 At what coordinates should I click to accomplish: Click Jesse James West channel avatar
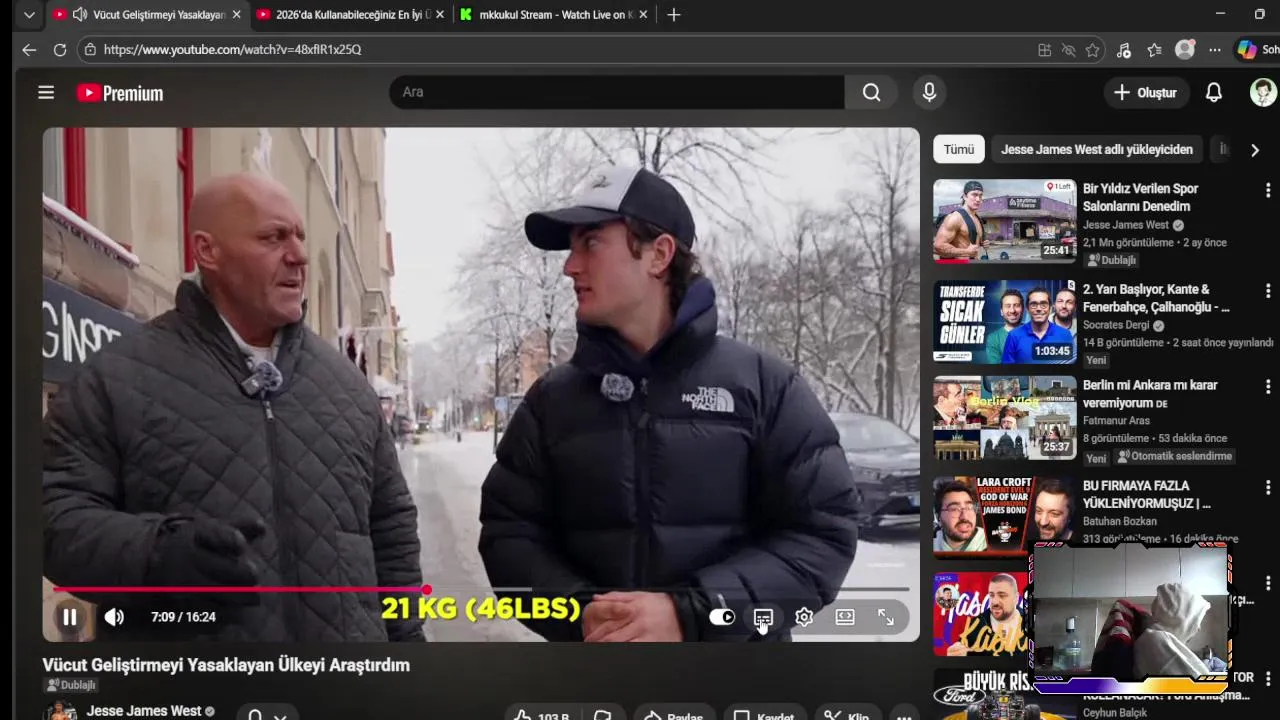[62, 711]
